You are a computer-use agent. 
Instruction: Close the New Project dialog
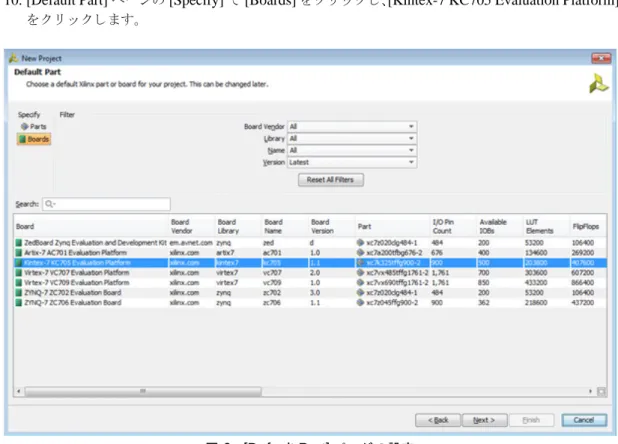tap(601, 58)
